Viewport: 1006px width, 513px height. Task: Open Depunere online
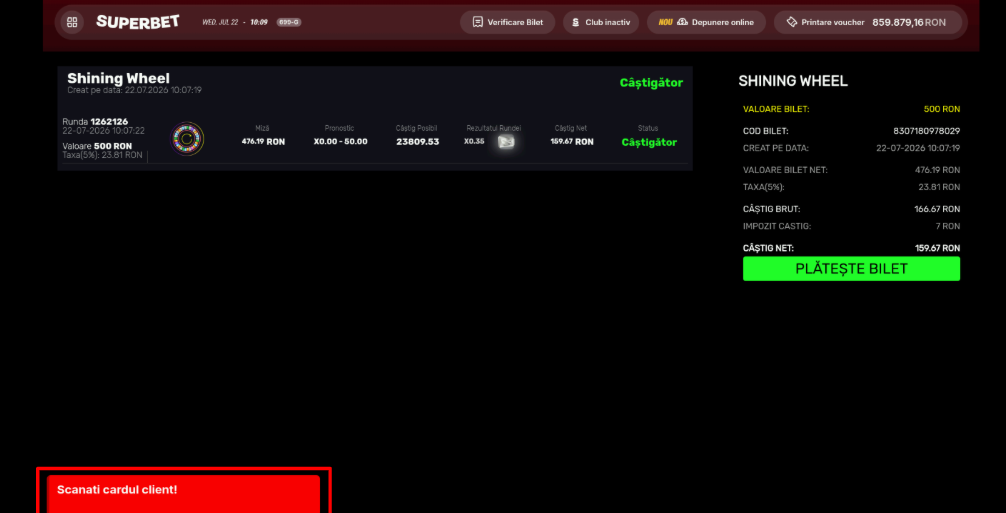tap(706, 22)
